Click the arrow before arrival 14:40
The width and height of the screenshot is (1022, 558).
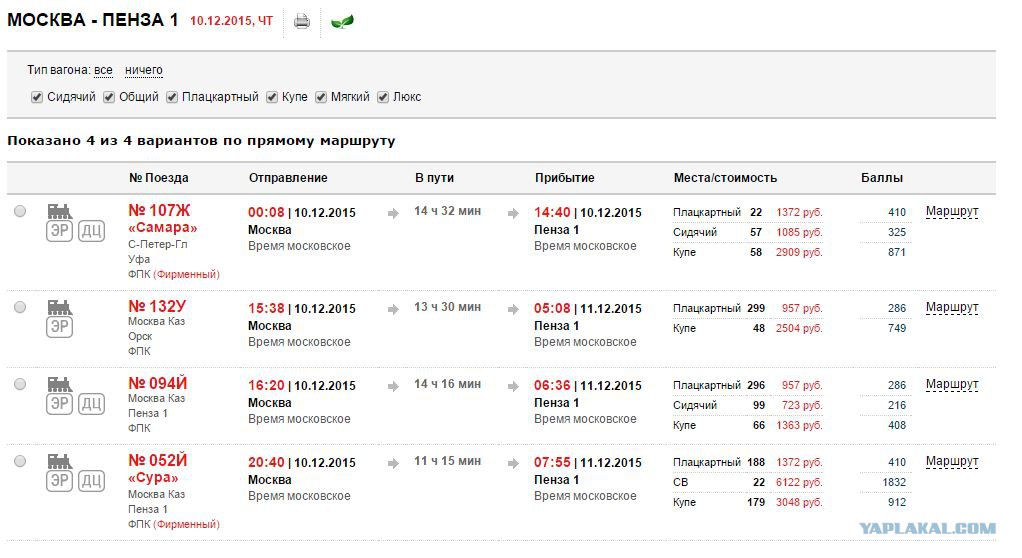[x=513, y=213]
